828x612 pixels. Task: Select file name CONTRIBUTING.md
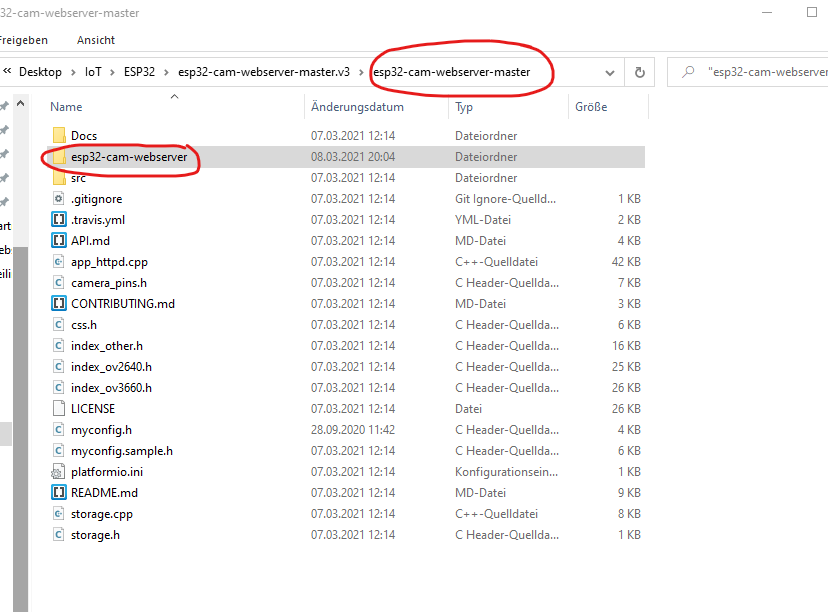123,304
